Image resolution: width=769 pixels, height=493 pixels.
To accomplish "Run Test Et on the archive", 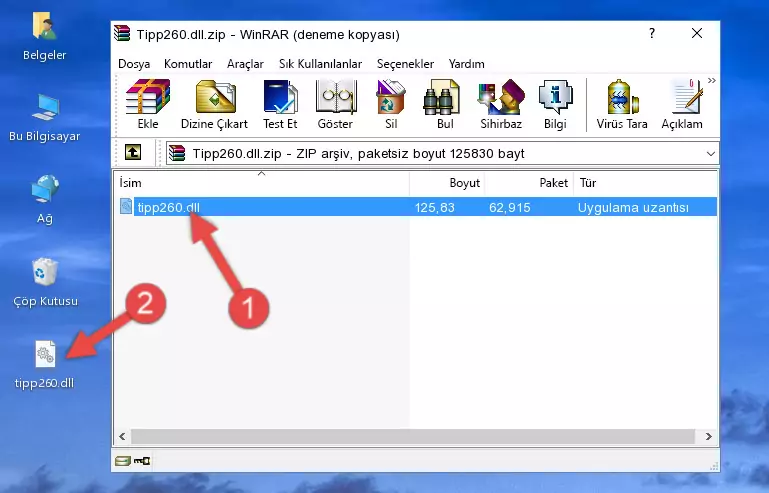I will (x=280, y=104).
